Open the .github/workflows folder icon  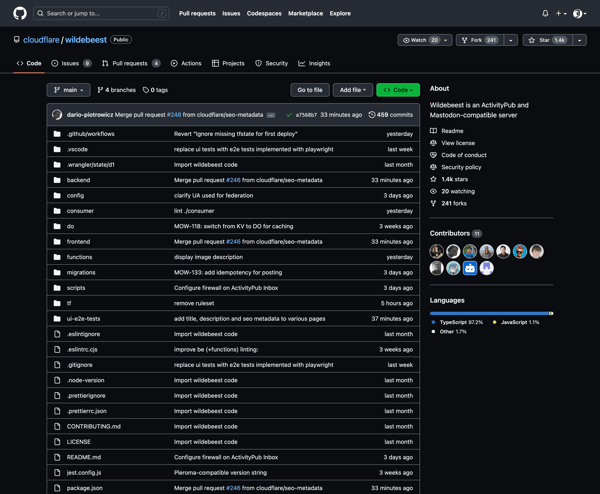click(x=57, y=134)
